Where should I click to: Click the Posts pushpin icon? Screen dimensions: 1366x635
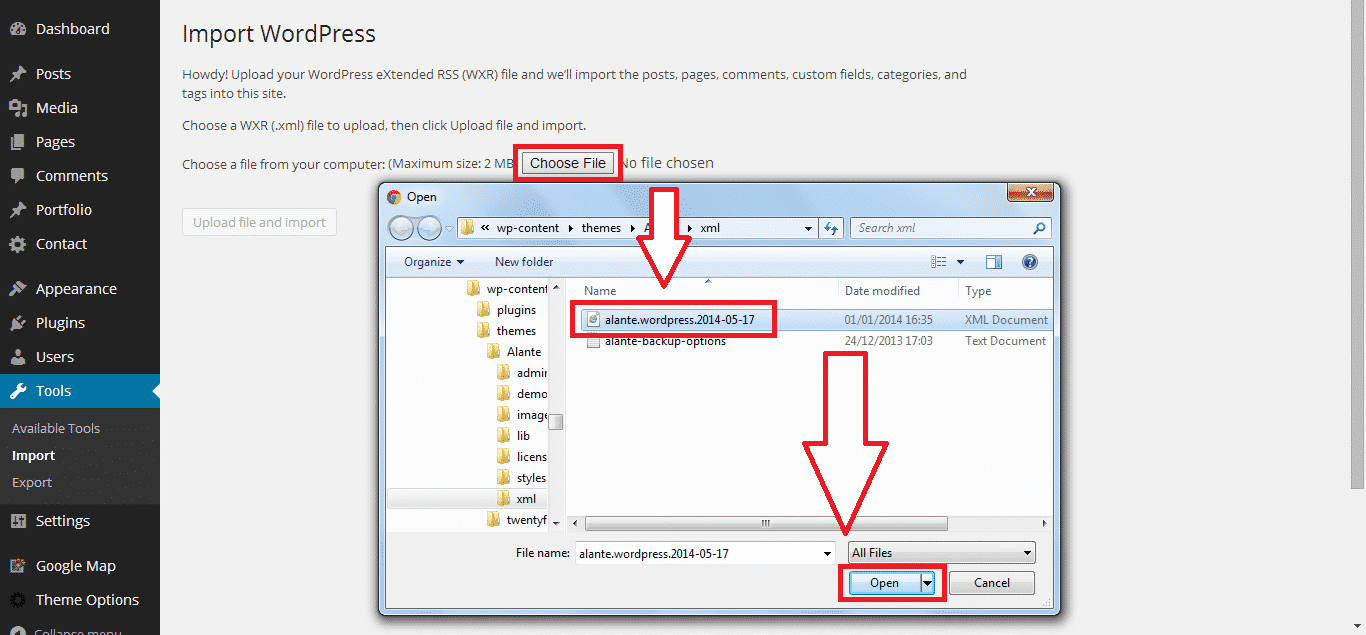pyautogui.click(x=18, y=74)
